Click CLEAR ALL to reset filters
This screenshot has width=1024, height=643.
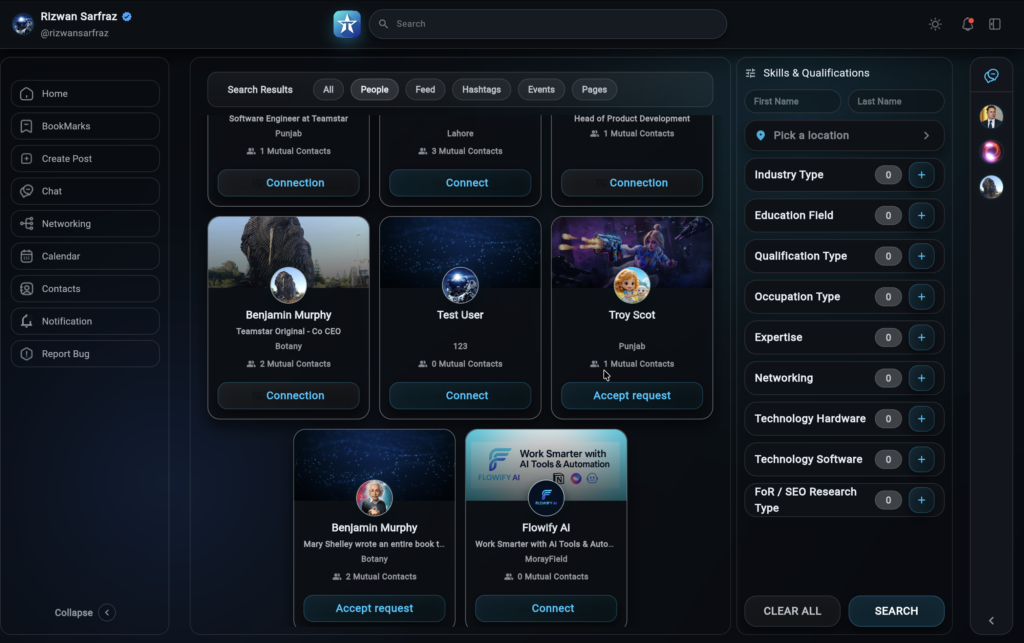click(792, 611)
